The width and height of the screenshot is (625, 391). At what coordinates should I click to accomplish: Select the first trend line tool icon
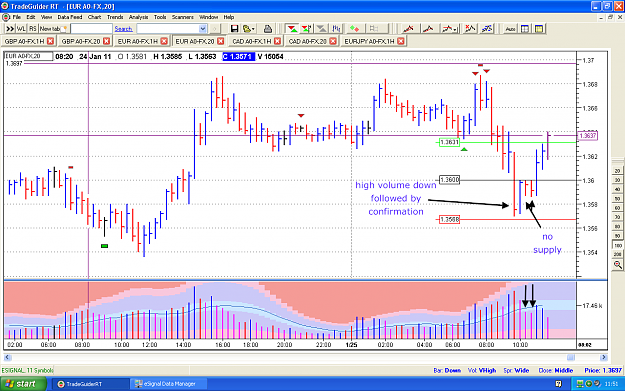coord(408,29)
